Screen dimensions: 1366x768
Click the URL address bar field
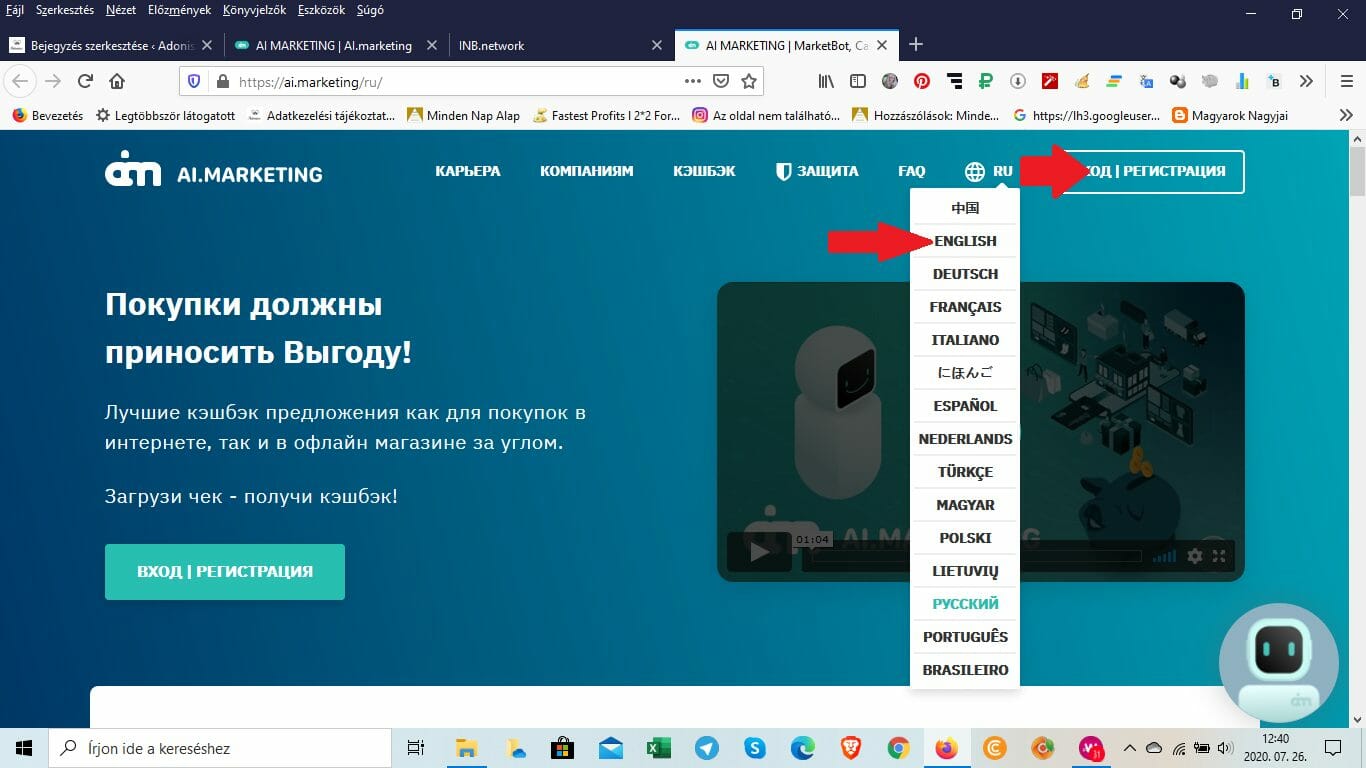[x=456, y=82]
